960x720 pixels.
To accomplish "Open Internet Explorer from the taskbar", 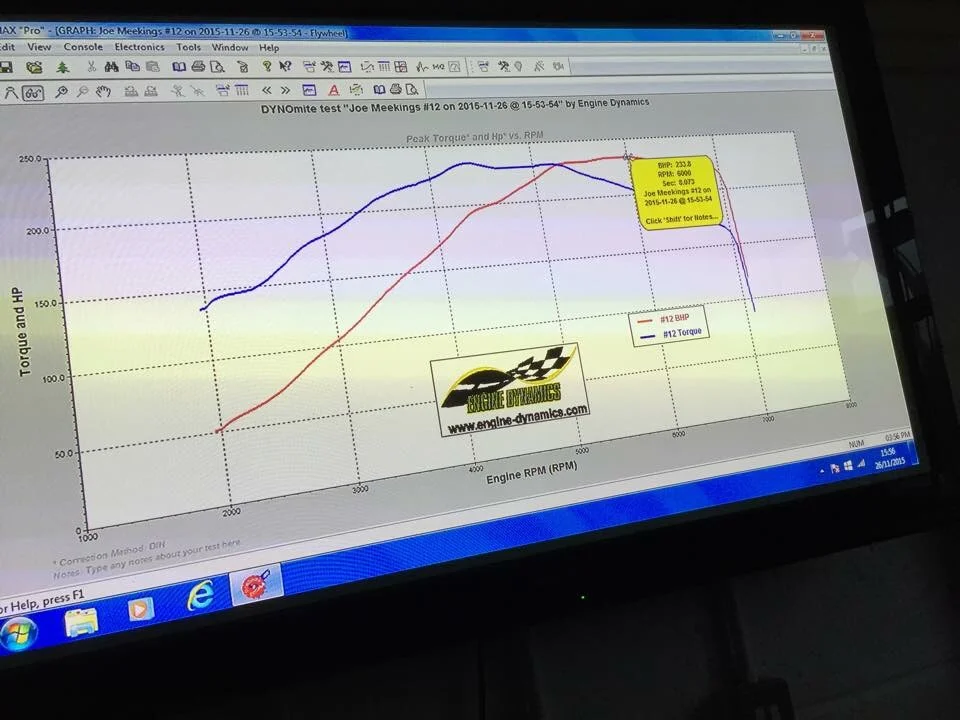I will [200, 593].
